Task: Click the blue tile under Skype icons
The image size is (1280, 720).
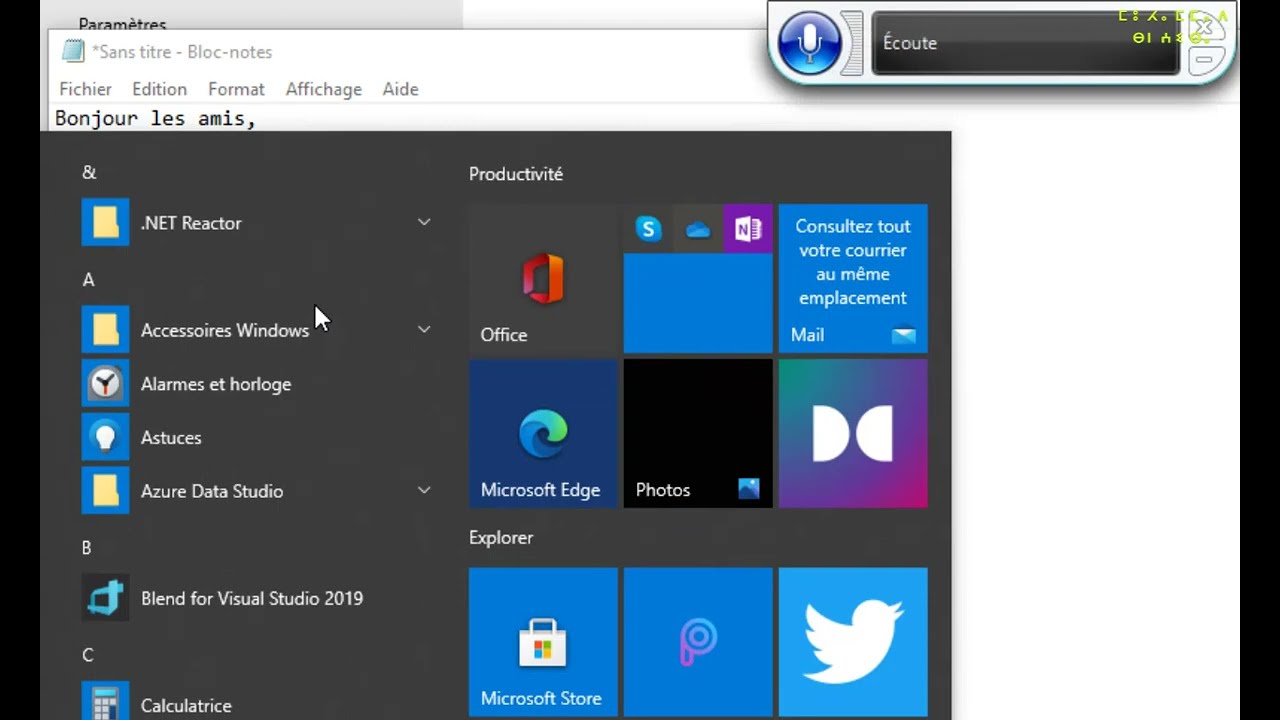Action: (x=698, y=303)
